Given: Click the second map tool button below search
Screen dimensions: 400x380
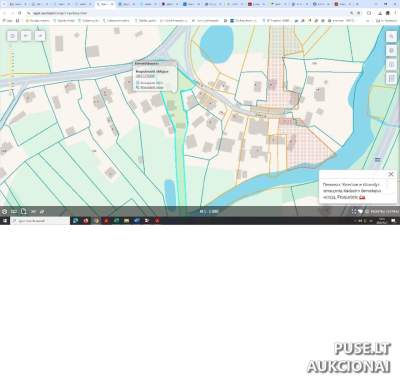Looking at the screenshot, I should tap(391, 50).
